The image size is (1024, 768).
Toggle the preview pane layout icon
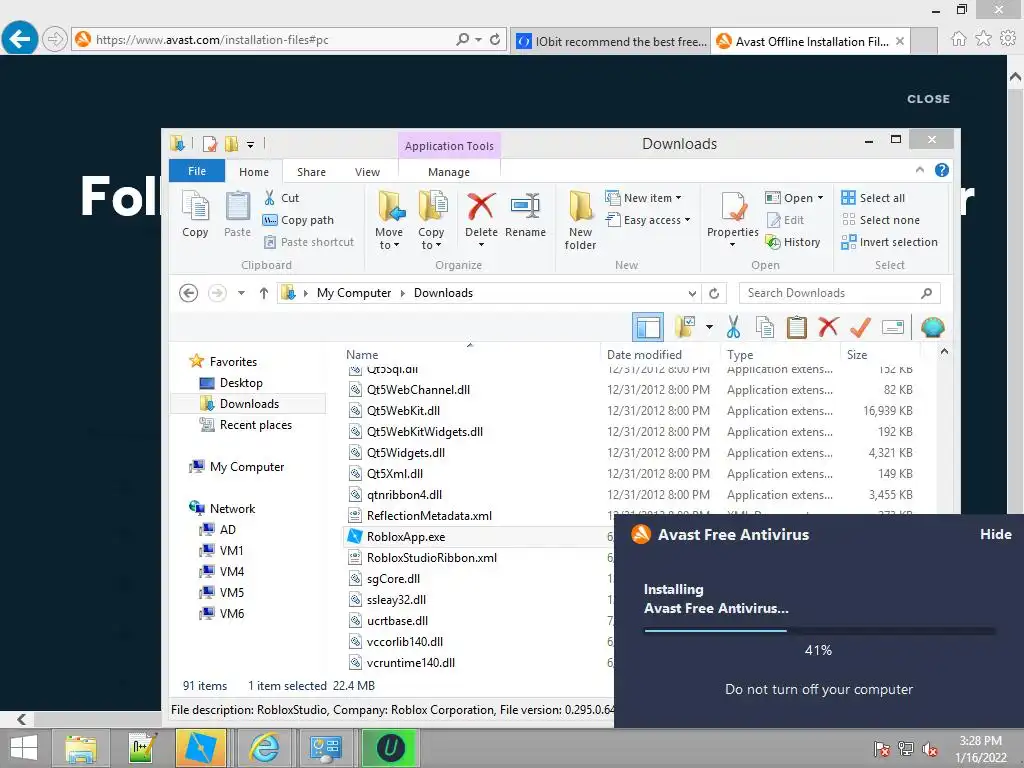pyautogui.click(x=648, y=327)
